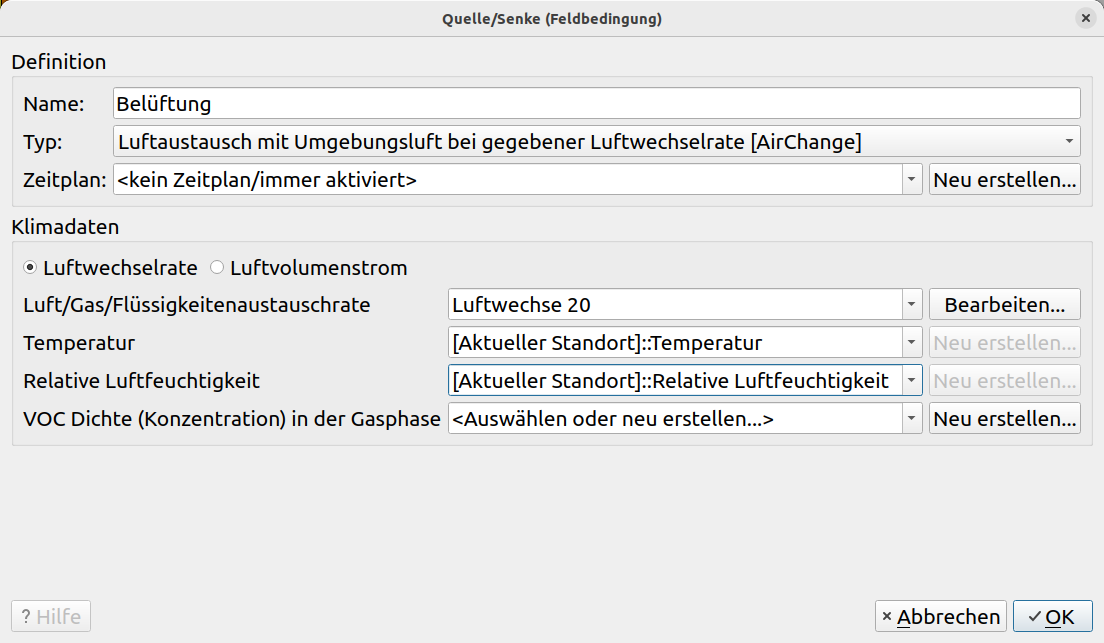Click the Zeitplan label
This screenshot has width=1104, height=643.
pos(65,180)
